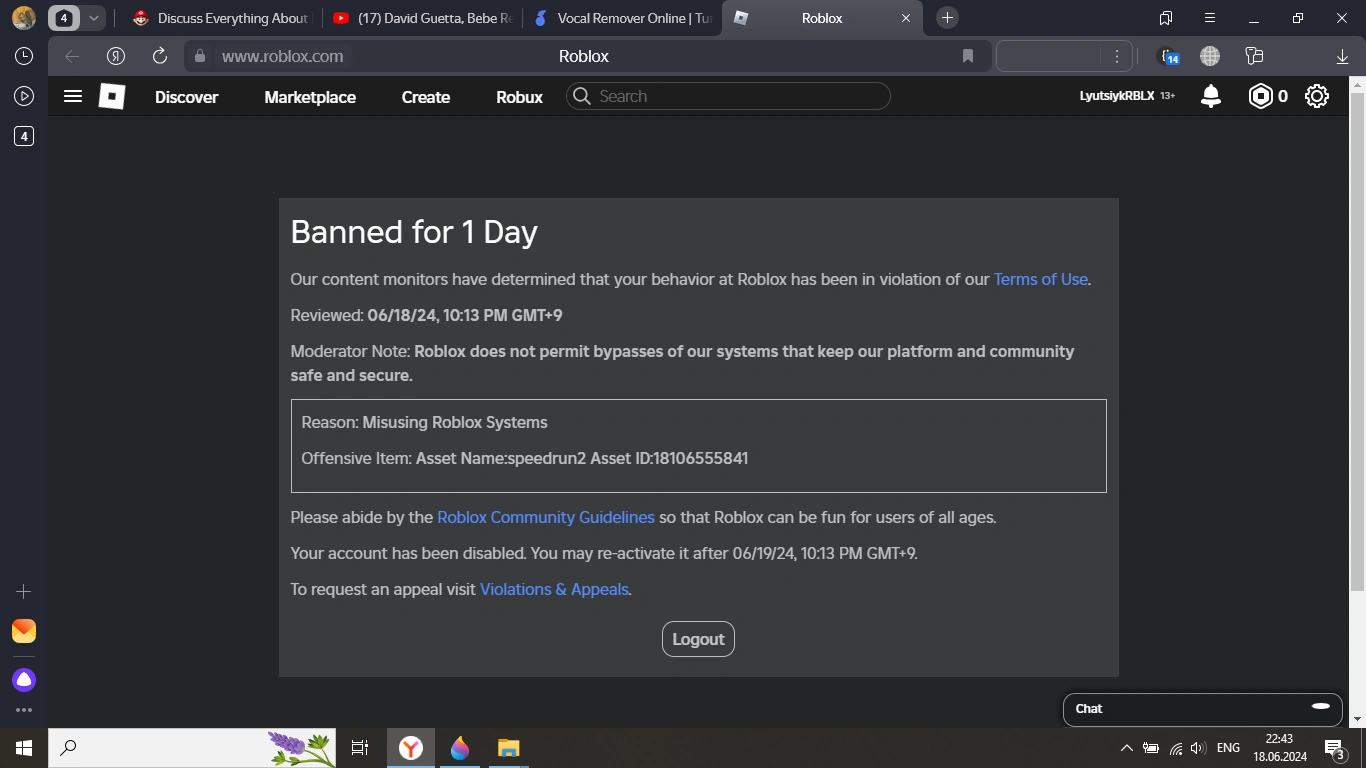This screenshot has height=768, width=1366.
Task: Open the browser downloads icon
Action: click(x=1340, y=56)
